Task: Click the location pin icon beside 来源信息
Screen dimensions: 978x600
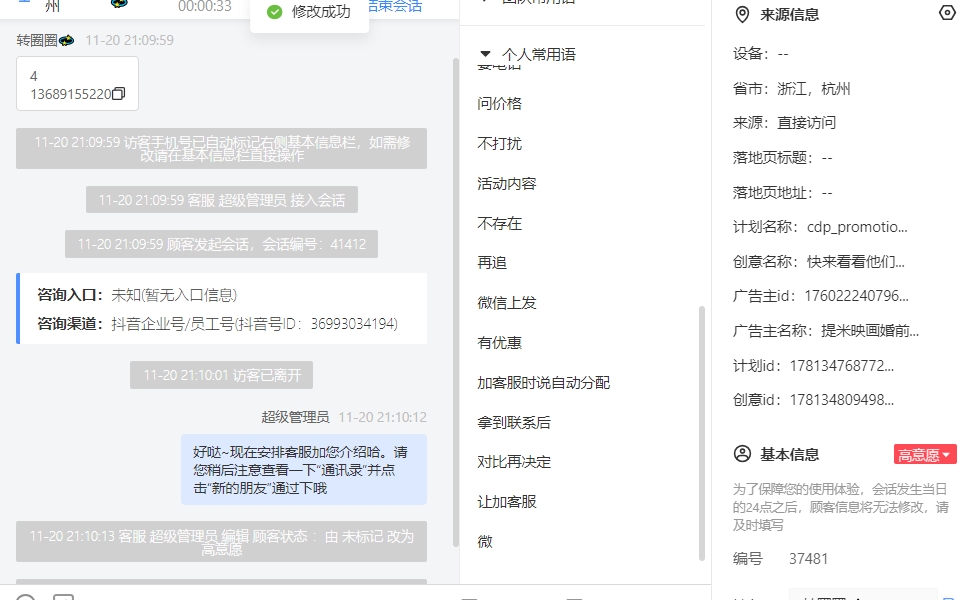Action: pos(742,14)
